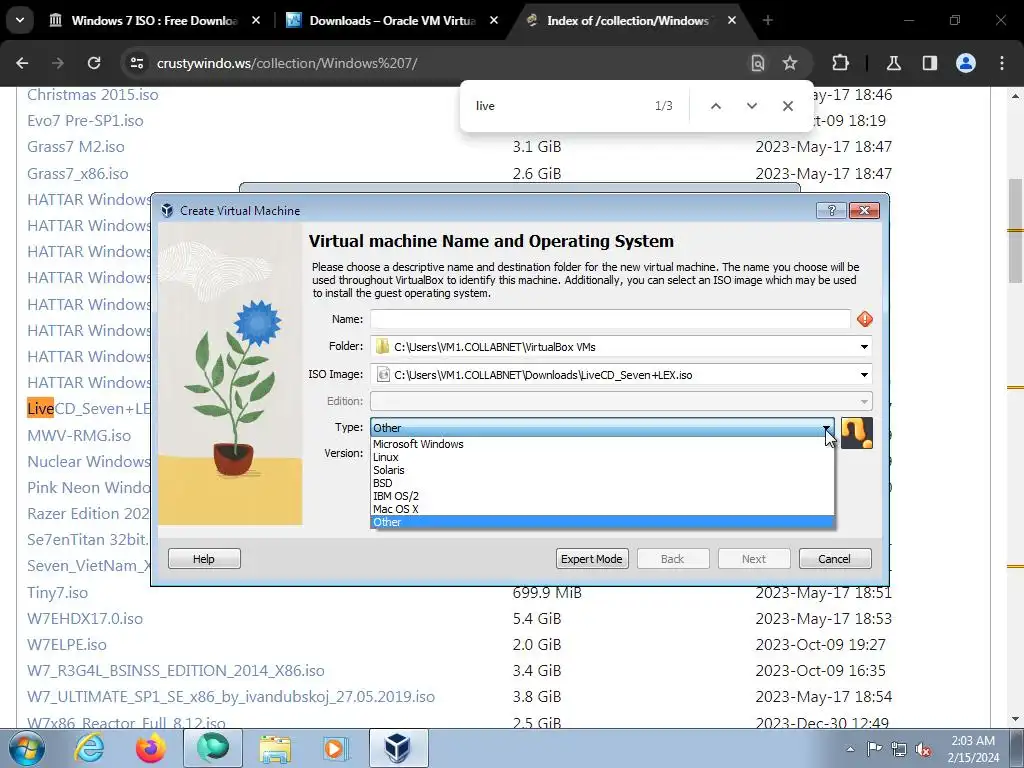Go to next find result arrow
Image resolution: width=1024 pixels, height=768 pixels.
(752, 106)
